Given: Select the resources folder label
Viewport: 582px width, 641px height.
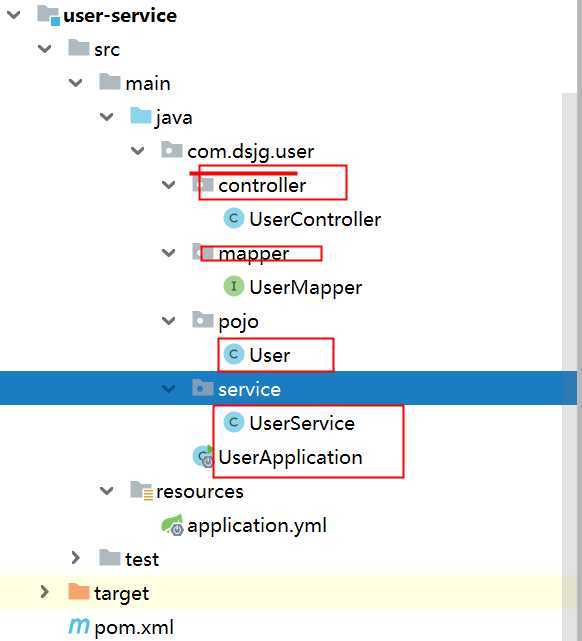Looking at the screenshot, I should pos(199,491).
